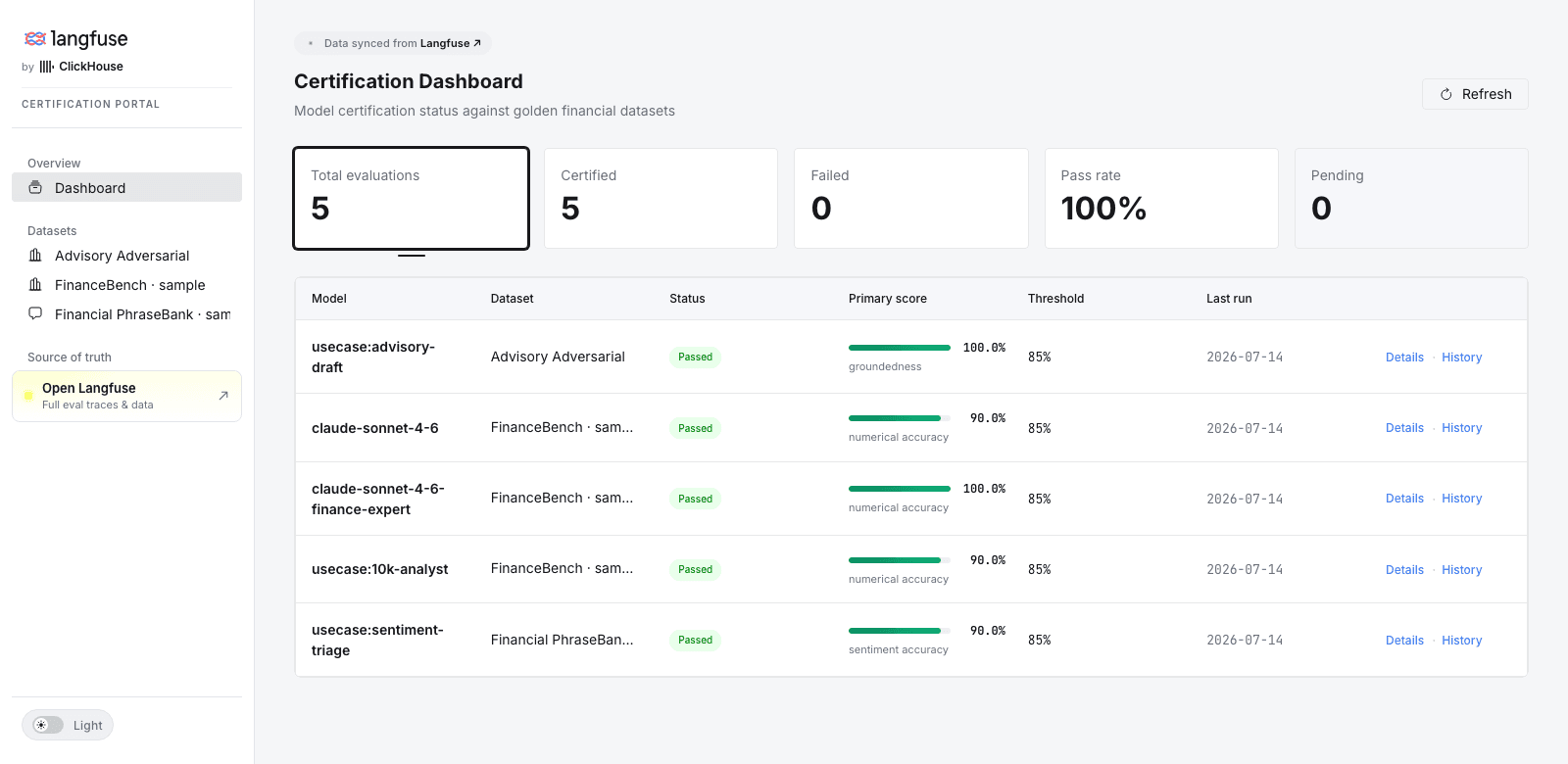Open History for claude-sonnet-4-6-finance-expert
Viewport: 1568px width, 764px height.
pos(1461,499)
